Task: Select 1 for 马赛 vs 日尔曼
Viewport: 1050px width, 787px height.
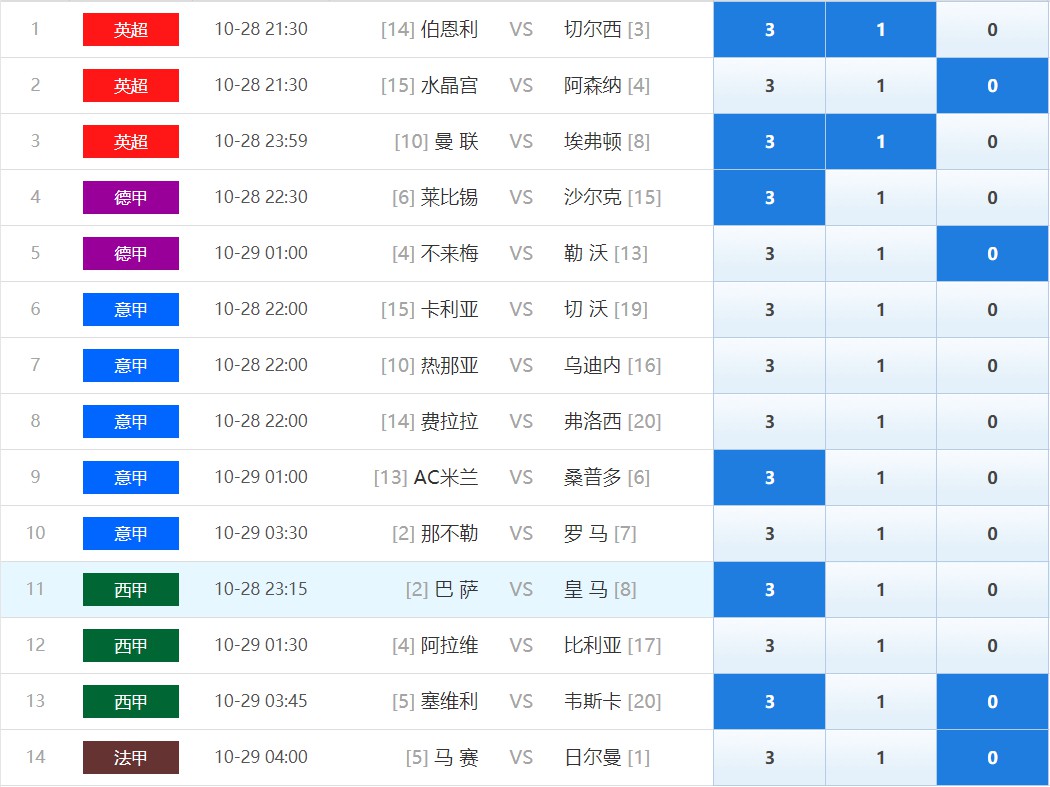Action: point(881,758)
